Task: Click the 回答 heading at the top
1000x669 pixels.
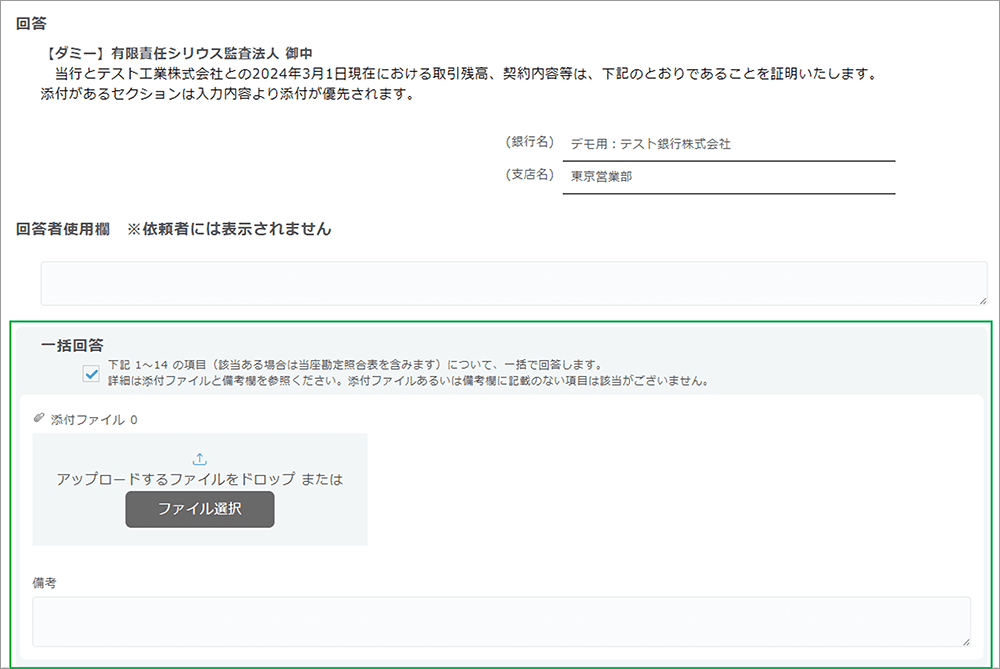Action: pos(31,22)
